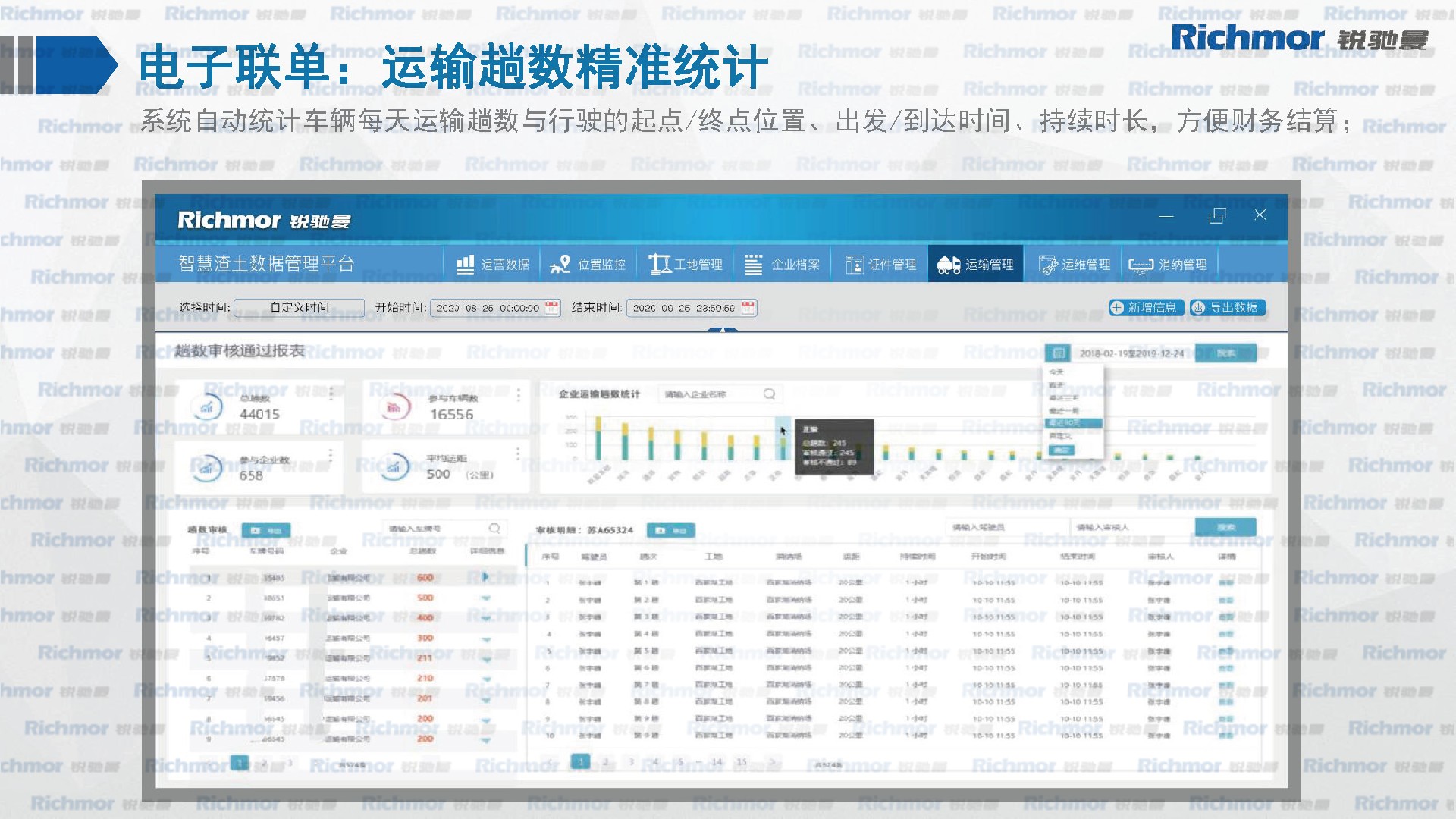
Task: Click the 总趟数 44015 chart icon
Action: click(x=206, y=407)
